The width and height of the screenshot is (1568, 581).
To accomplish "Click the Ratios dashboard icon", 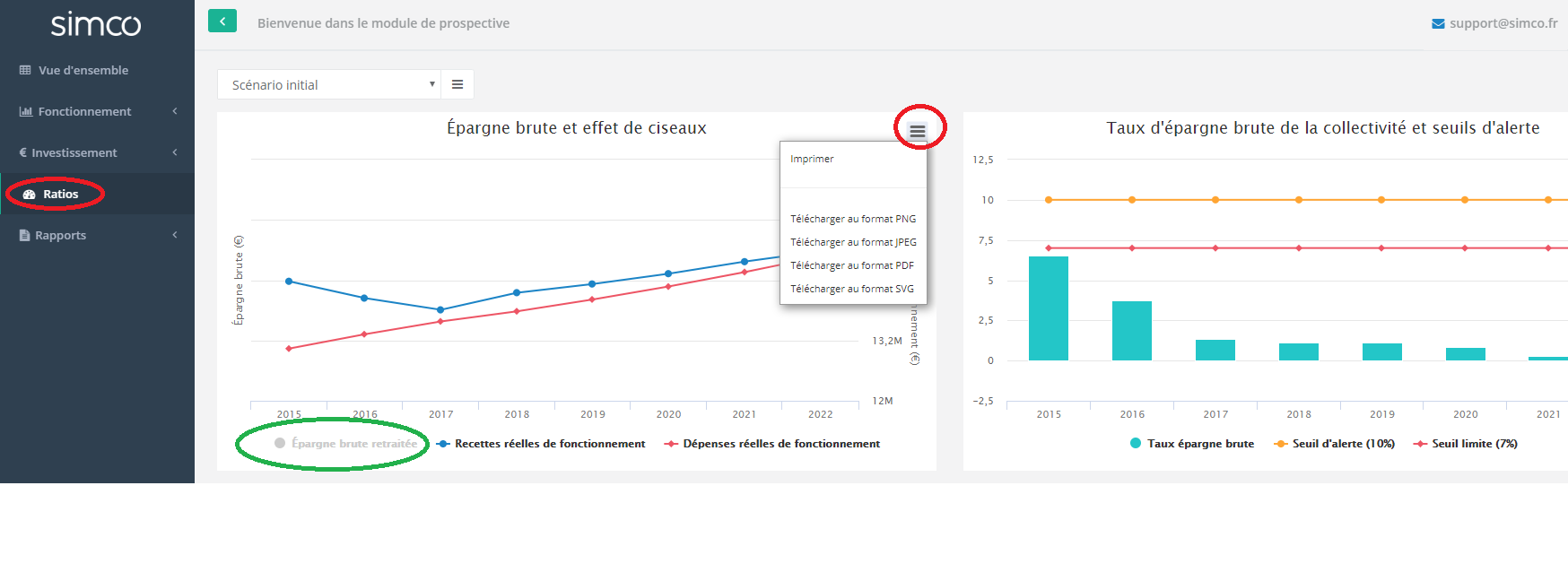I will (x=29, y=195).
